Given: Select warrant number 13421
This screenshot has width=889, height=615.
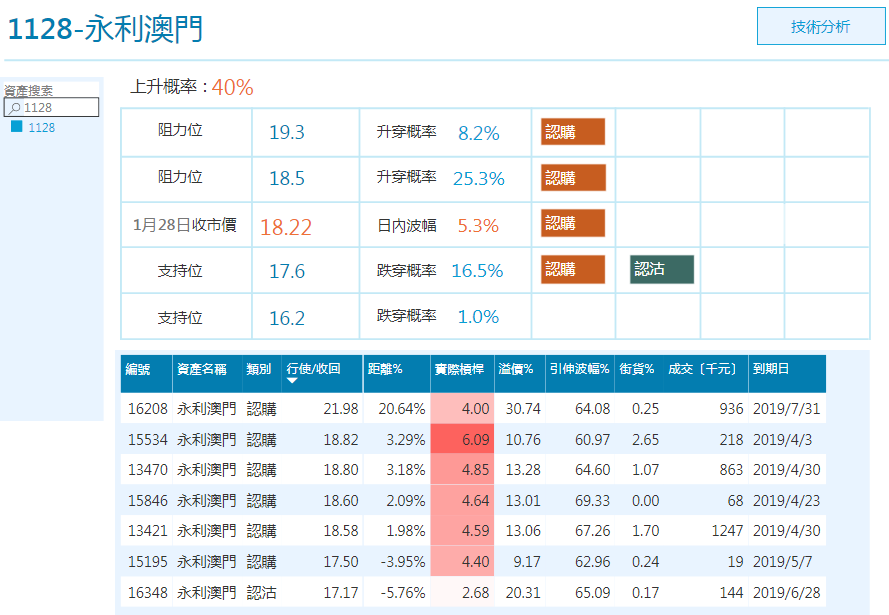Looking at the screenshot, I should pyautogui.click(x=147, y=531).
